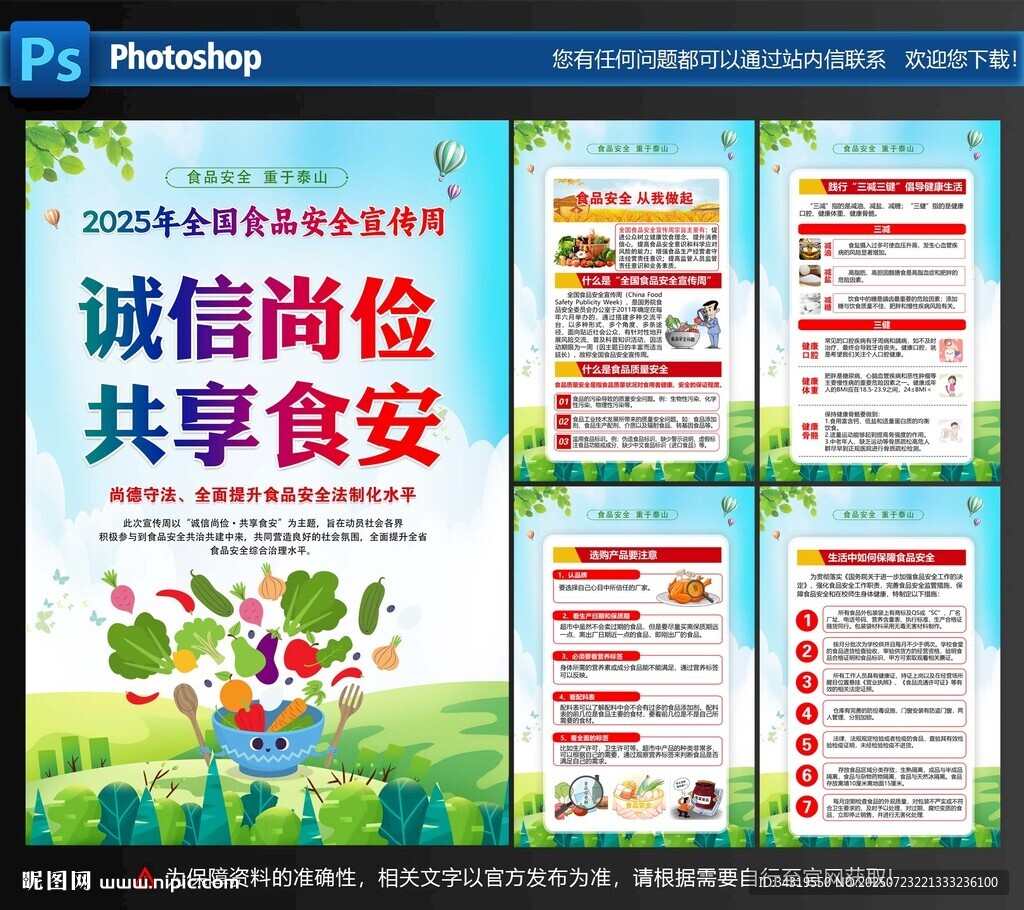Click the 诚信尚俭 headline text
This screenshot has height=910, width=1024.
click(257, 319)
